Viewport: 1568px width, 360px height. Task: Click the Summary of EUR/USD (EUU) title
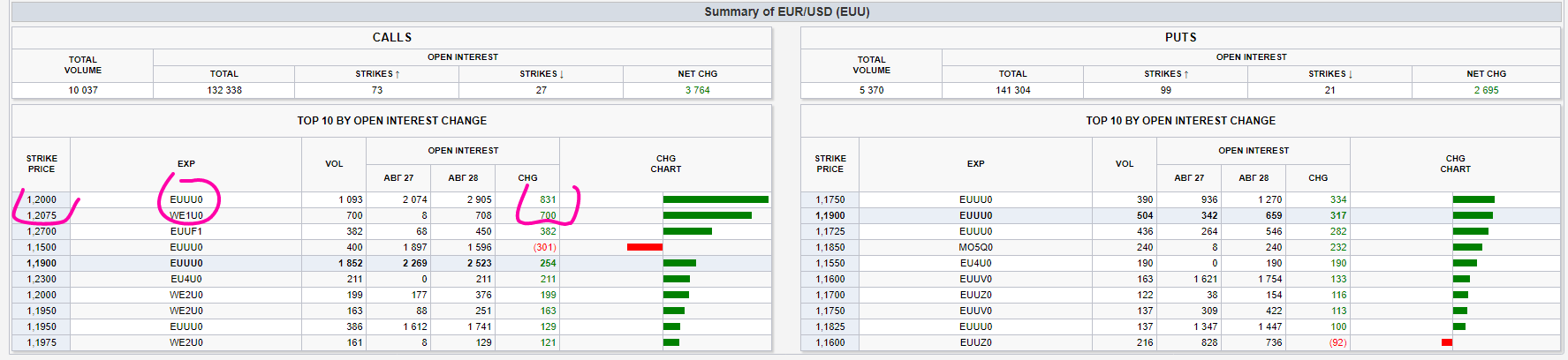(x=786, y=11)
